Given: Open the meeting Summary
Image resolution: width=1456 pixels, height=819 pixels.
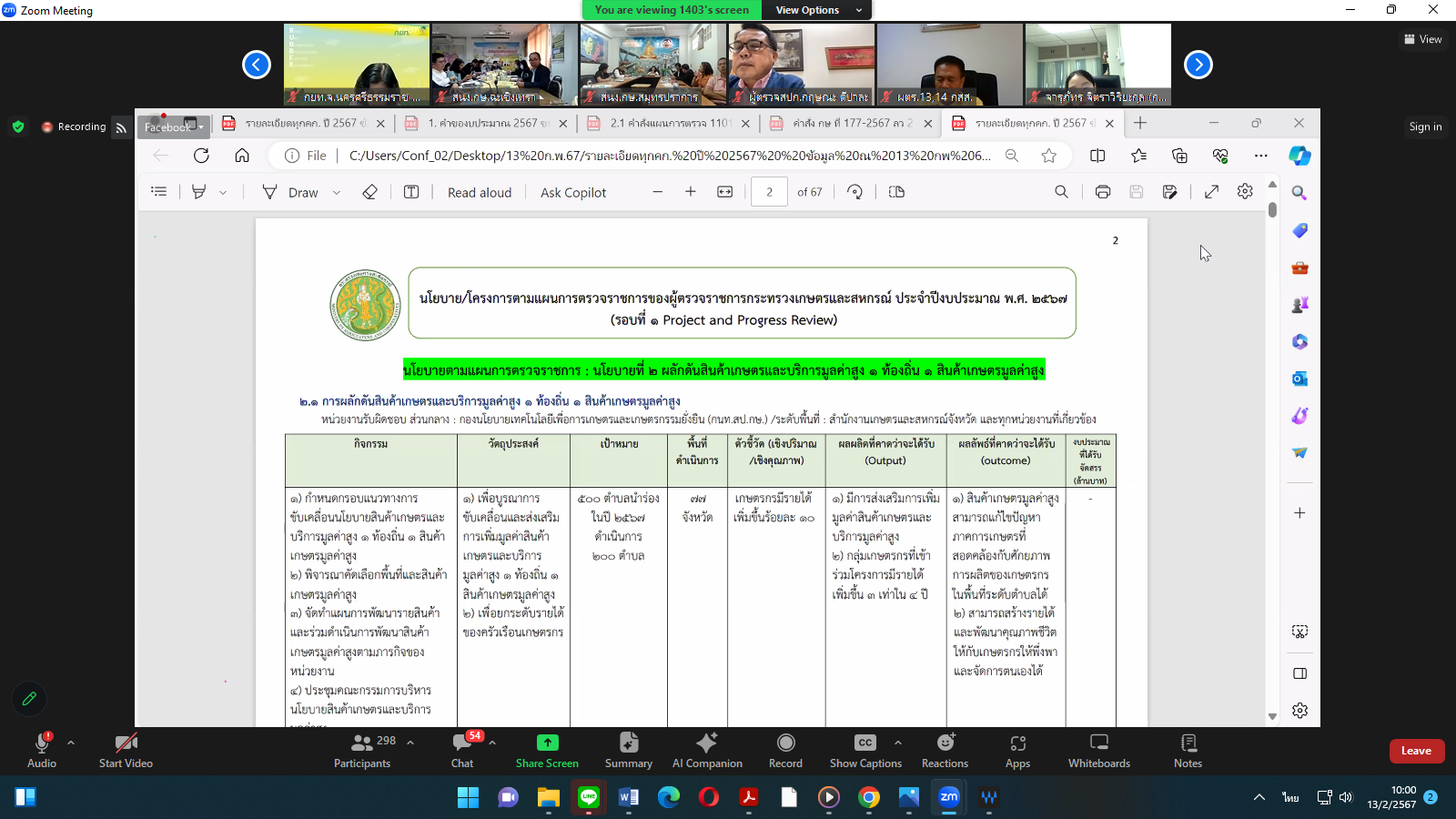Looking at the screenshot, I should tap(628, 751).
